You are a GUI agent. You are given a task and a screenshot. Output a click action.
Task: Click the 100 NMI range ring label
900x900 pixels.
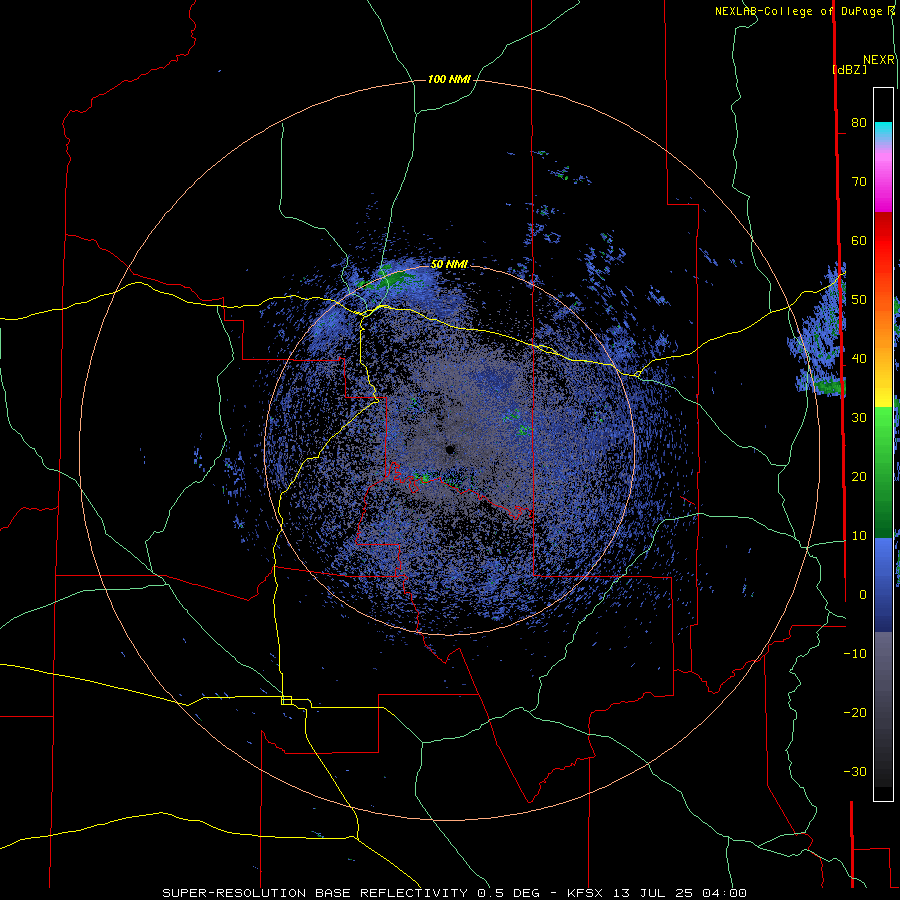coord(449,79)
